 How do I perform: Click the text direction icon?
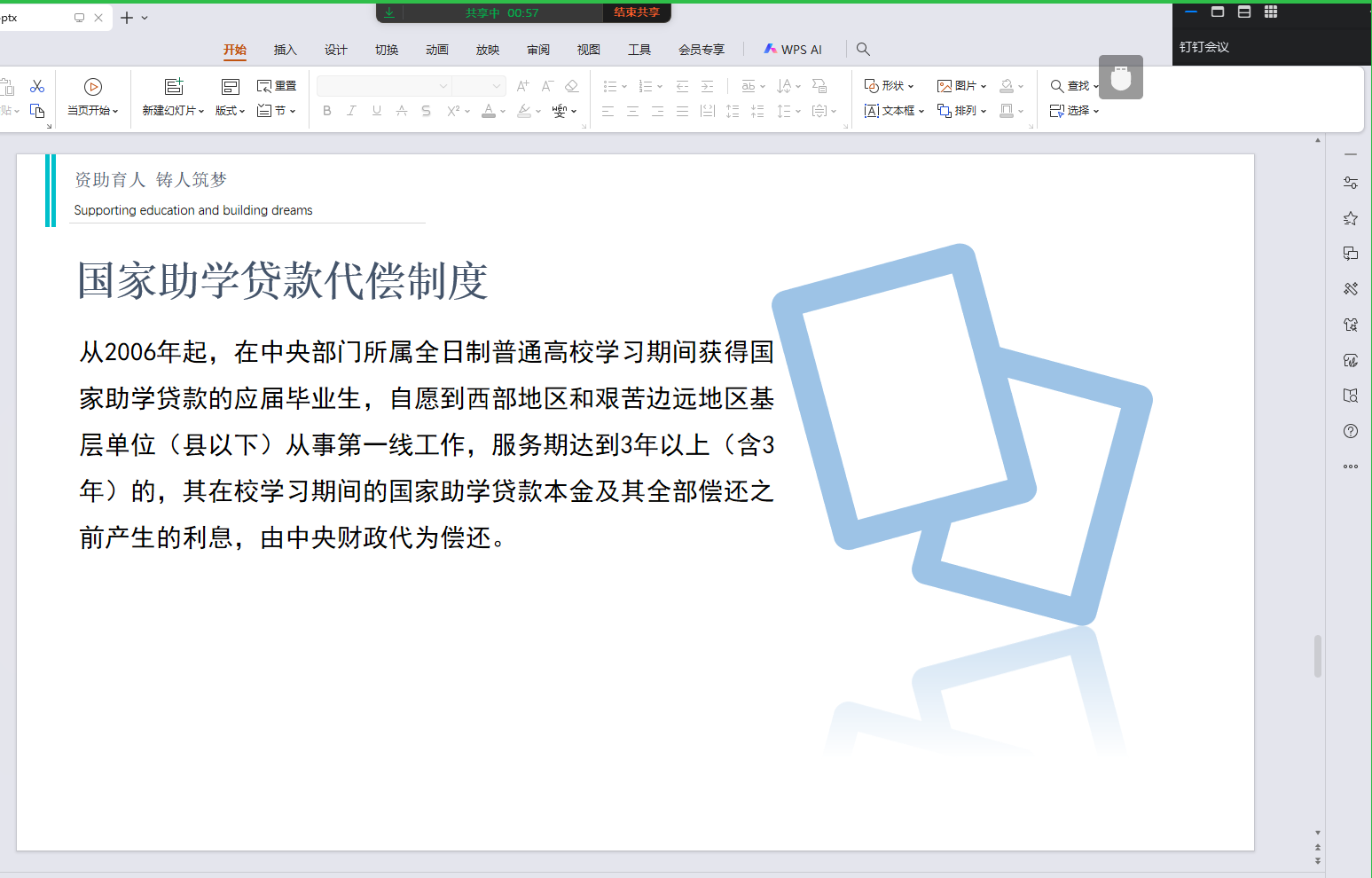784,86
